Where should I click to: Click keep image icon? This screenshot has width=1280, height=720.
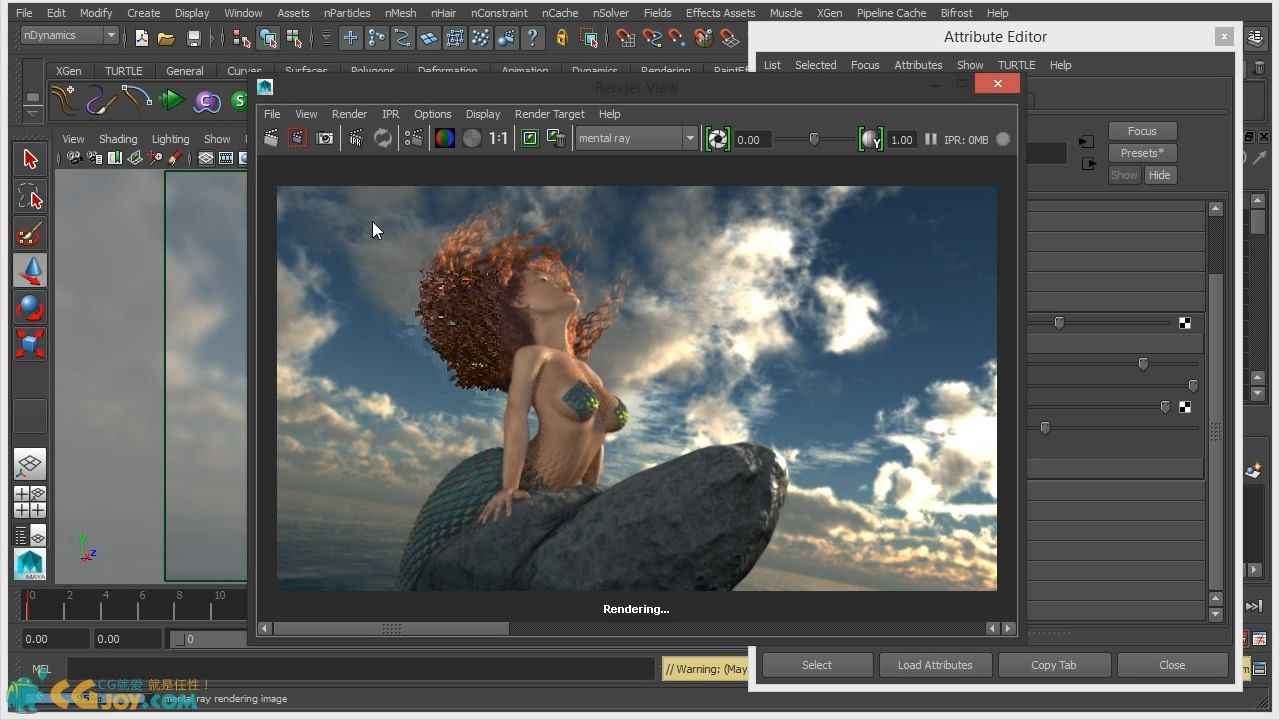click(x=530, y=139)
